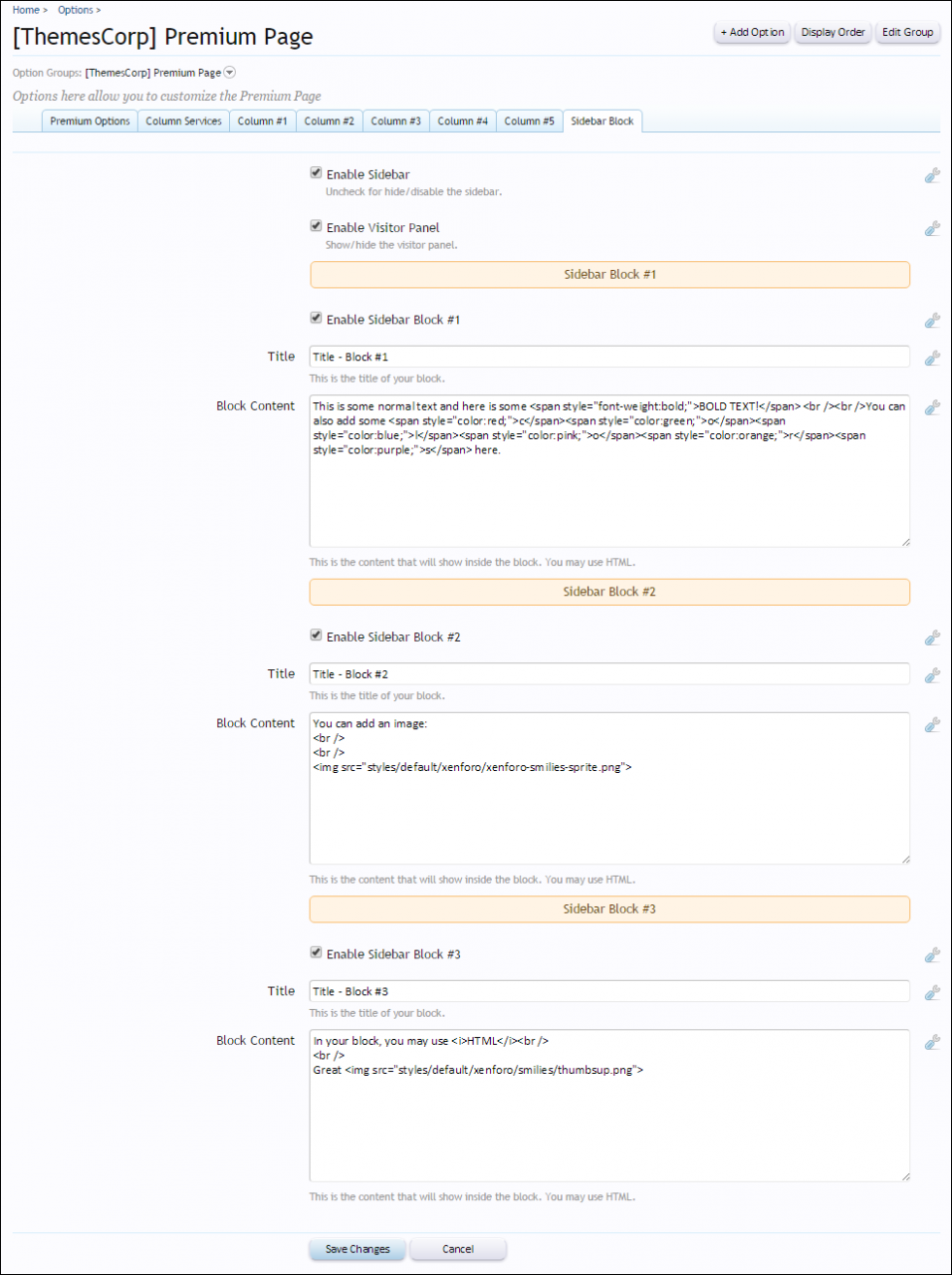The width and height of the screenshot is (952, 1275).
Task: Click edit icon beside Enable Sidebar option
Action: [x=932, y=175]
